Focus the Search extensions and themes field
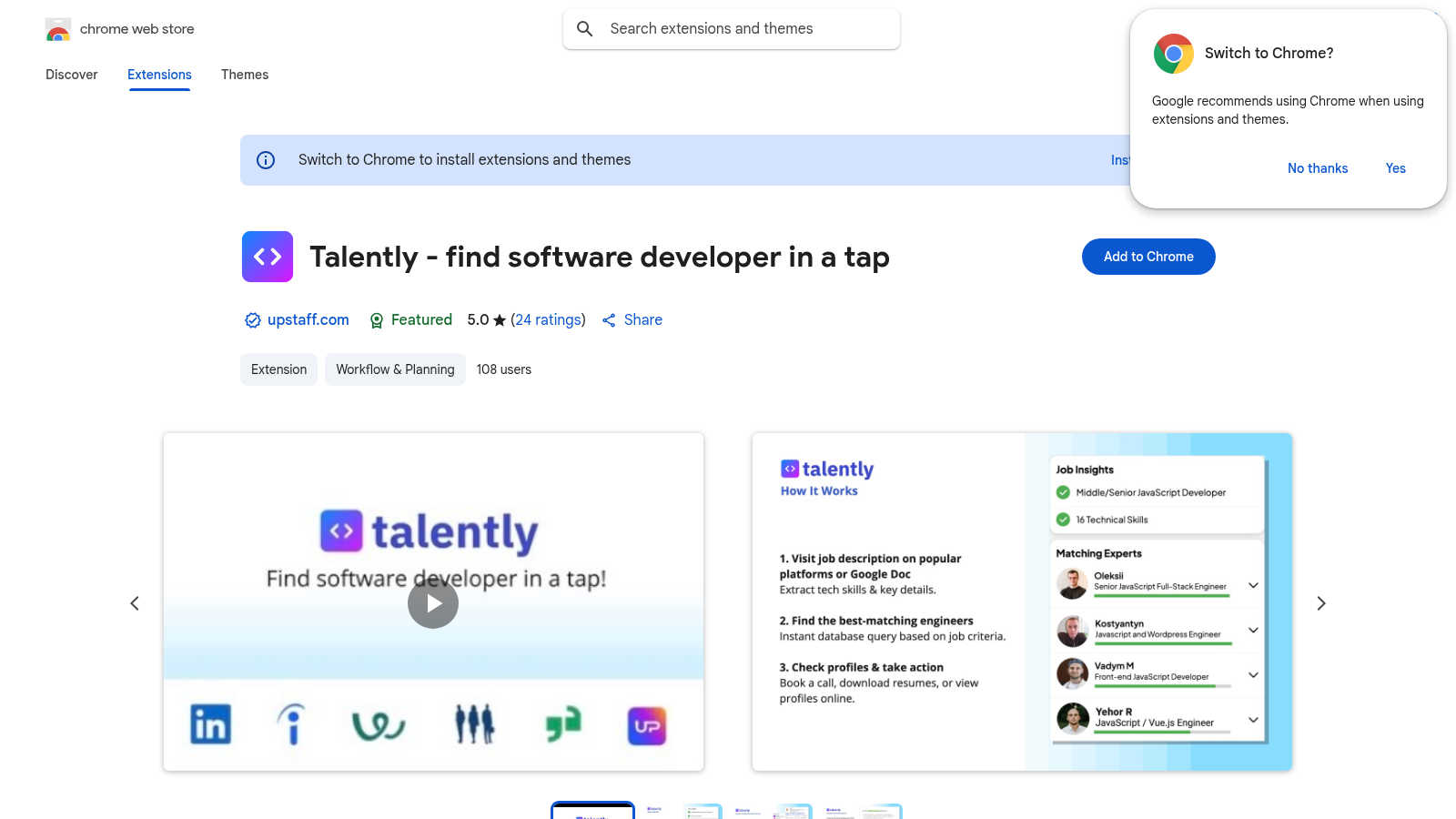The width and height of the screenshot is (1456, 819). coord(732,29)
